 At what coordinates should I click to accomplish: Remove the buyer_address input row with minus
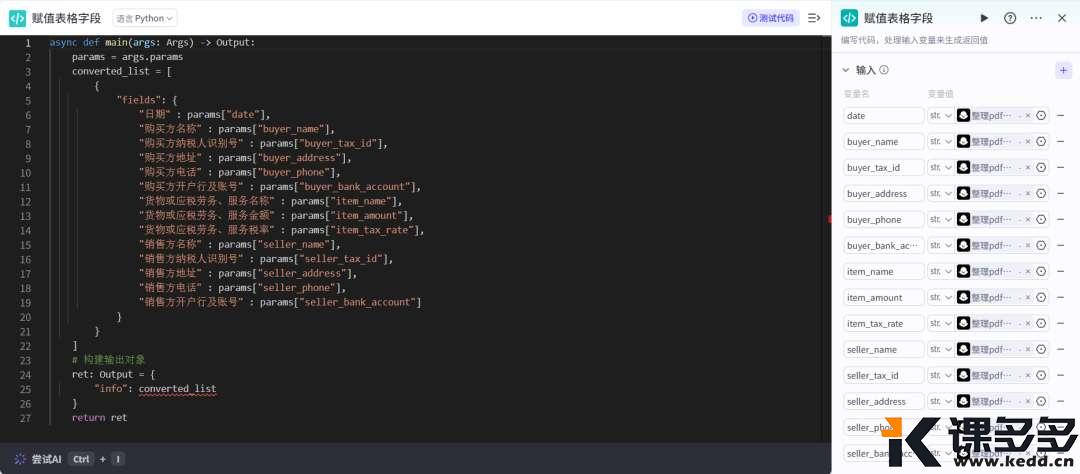pos(1061,194)
